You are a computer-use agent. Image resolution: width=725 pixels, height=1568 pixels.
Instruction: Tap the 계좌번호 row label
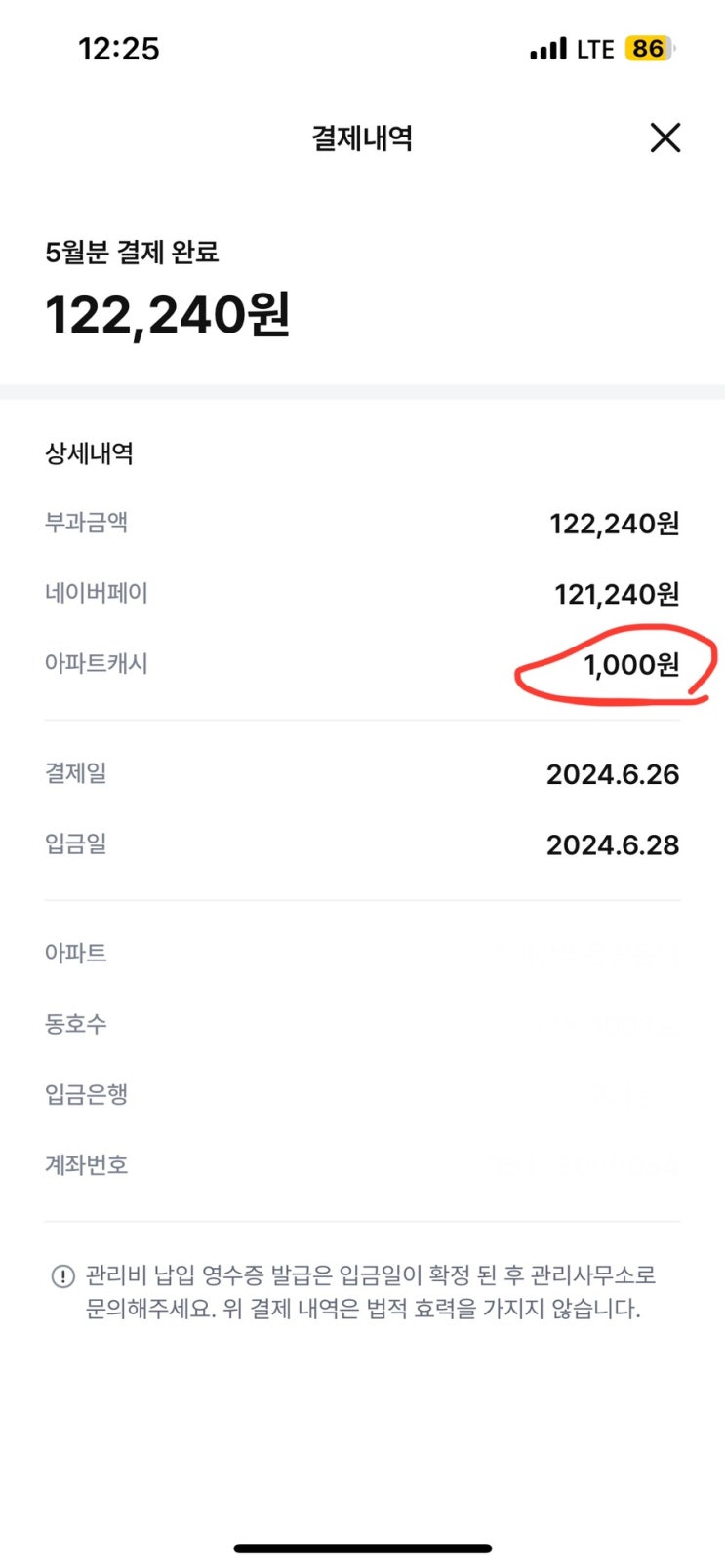pyautogui.click(x=86, y=1164)
